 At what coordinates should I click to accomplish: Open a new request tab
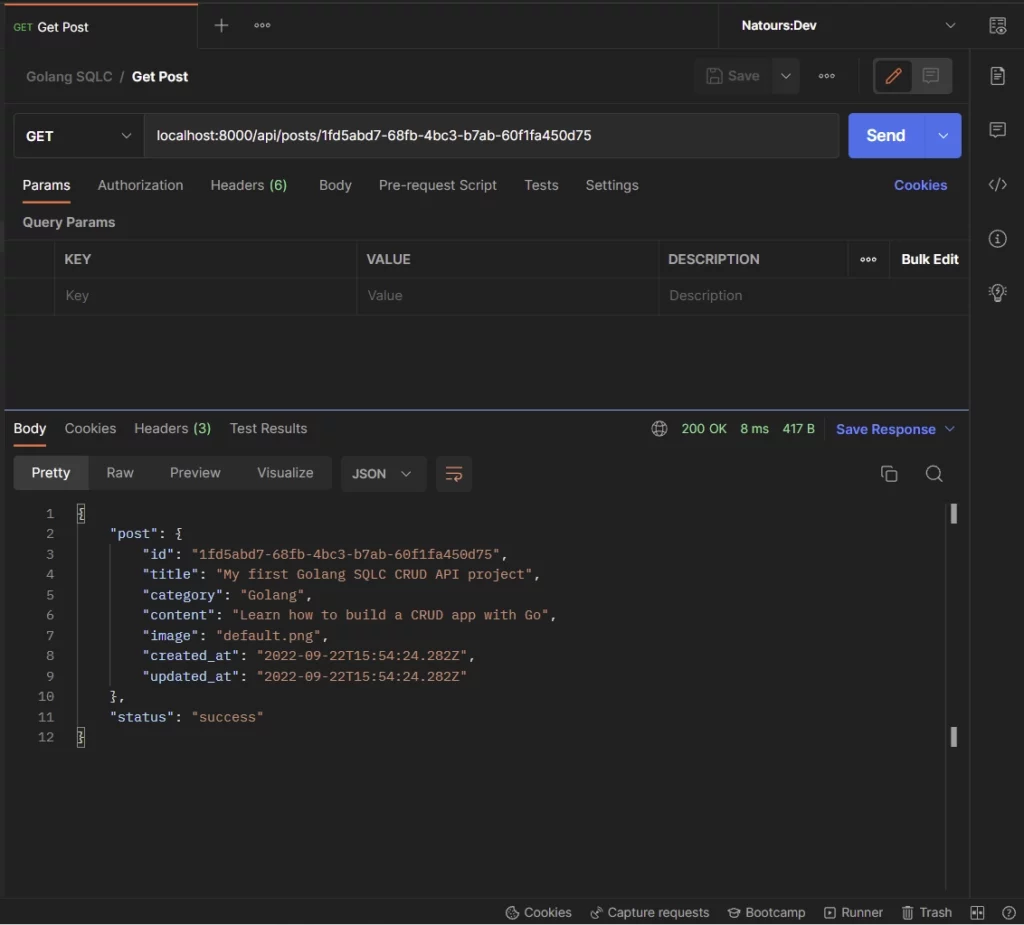click(221, 25)
